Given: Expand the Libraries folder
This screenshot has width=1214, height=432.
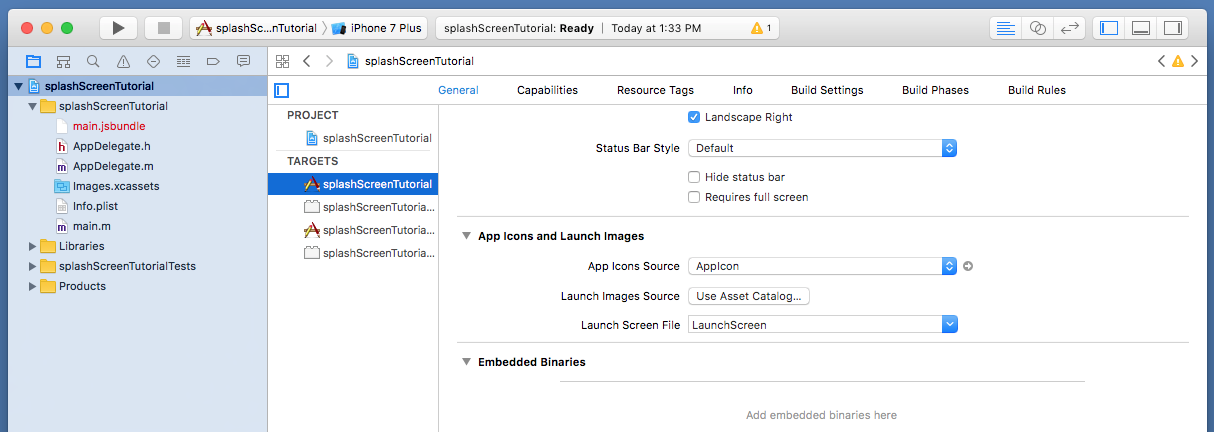Looking at the screenshot, I should point(33,246).
